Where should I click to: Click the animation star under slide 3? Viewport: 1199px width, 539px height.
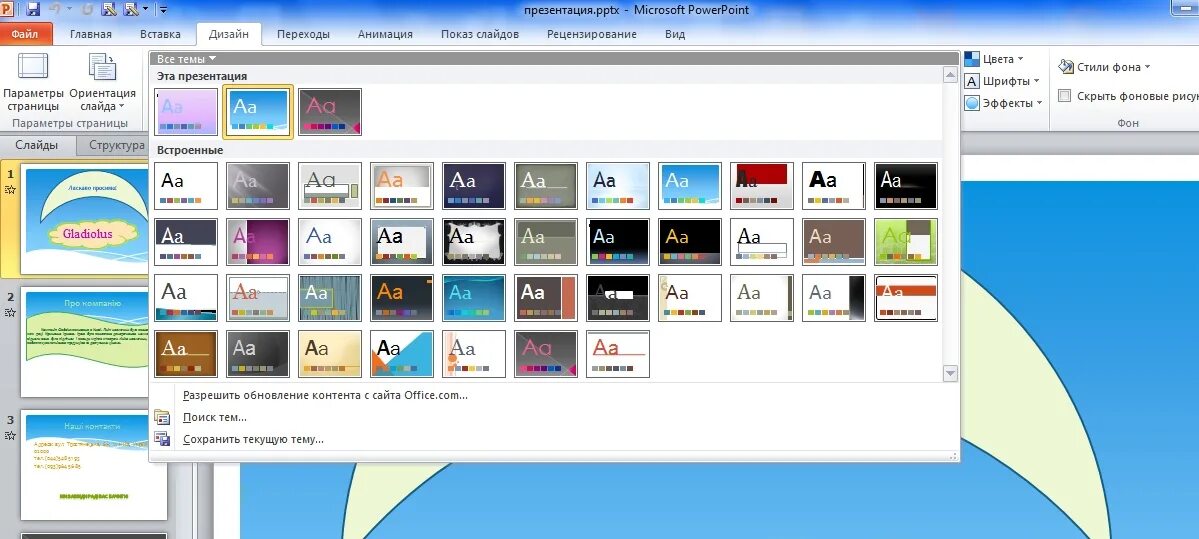coord(11,436)
